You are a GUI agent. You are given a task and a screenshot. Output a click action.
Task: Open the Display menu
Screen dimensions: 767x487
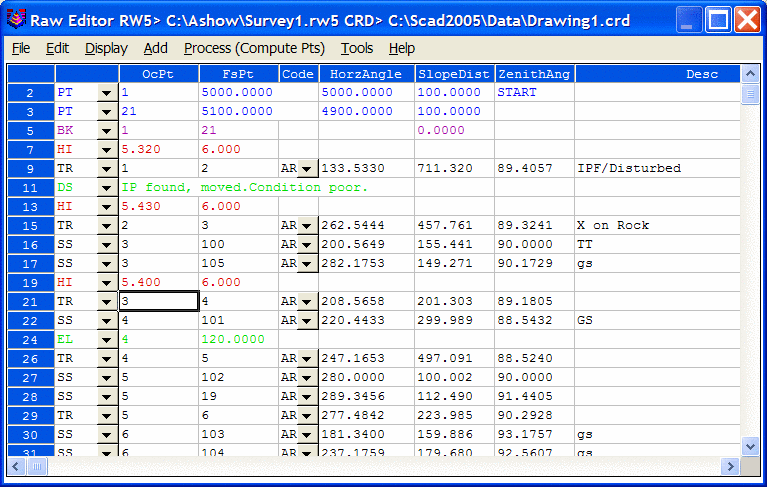[106, 48]
